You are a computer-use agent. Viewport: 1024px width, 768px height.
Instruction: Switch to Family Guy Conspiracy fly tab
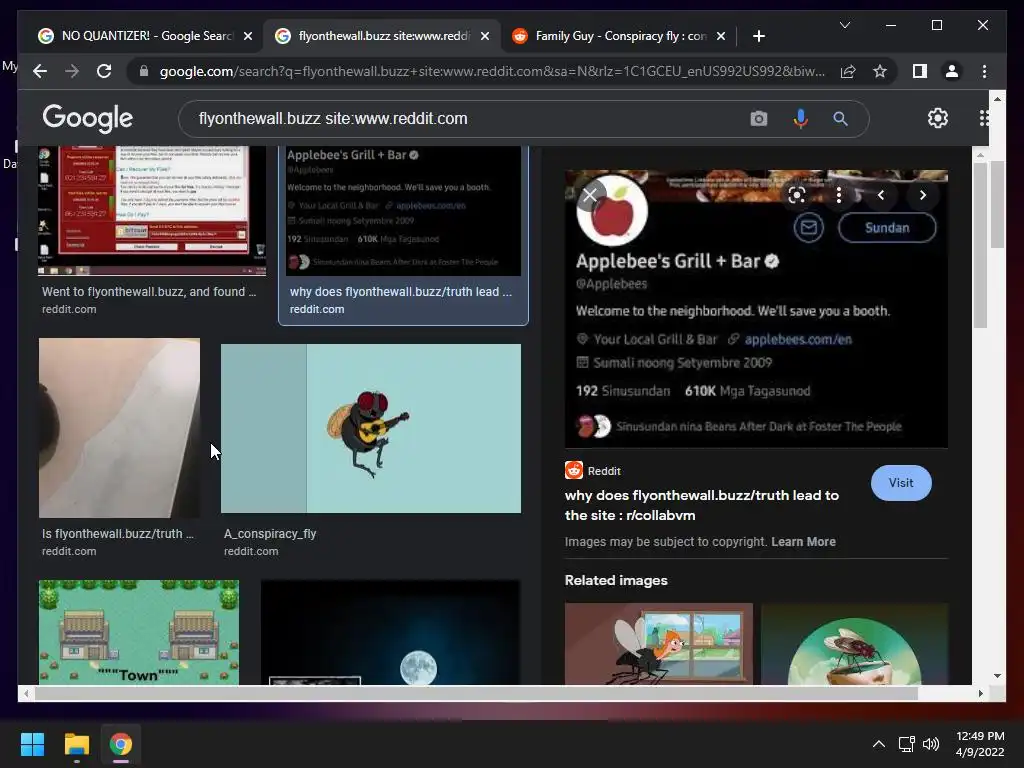tap(619, 36)
